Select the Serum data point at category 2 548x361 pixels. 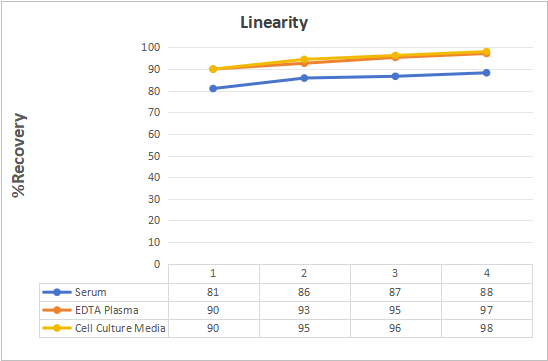tap(304, 78)
